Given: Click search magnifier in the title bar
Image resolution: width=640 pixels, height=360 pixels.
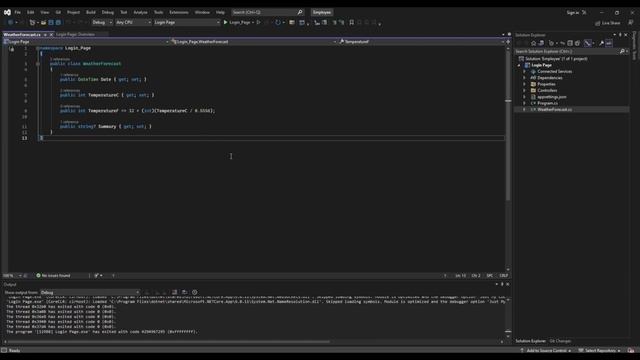Looking at the screenshot, I should (300, 12).
